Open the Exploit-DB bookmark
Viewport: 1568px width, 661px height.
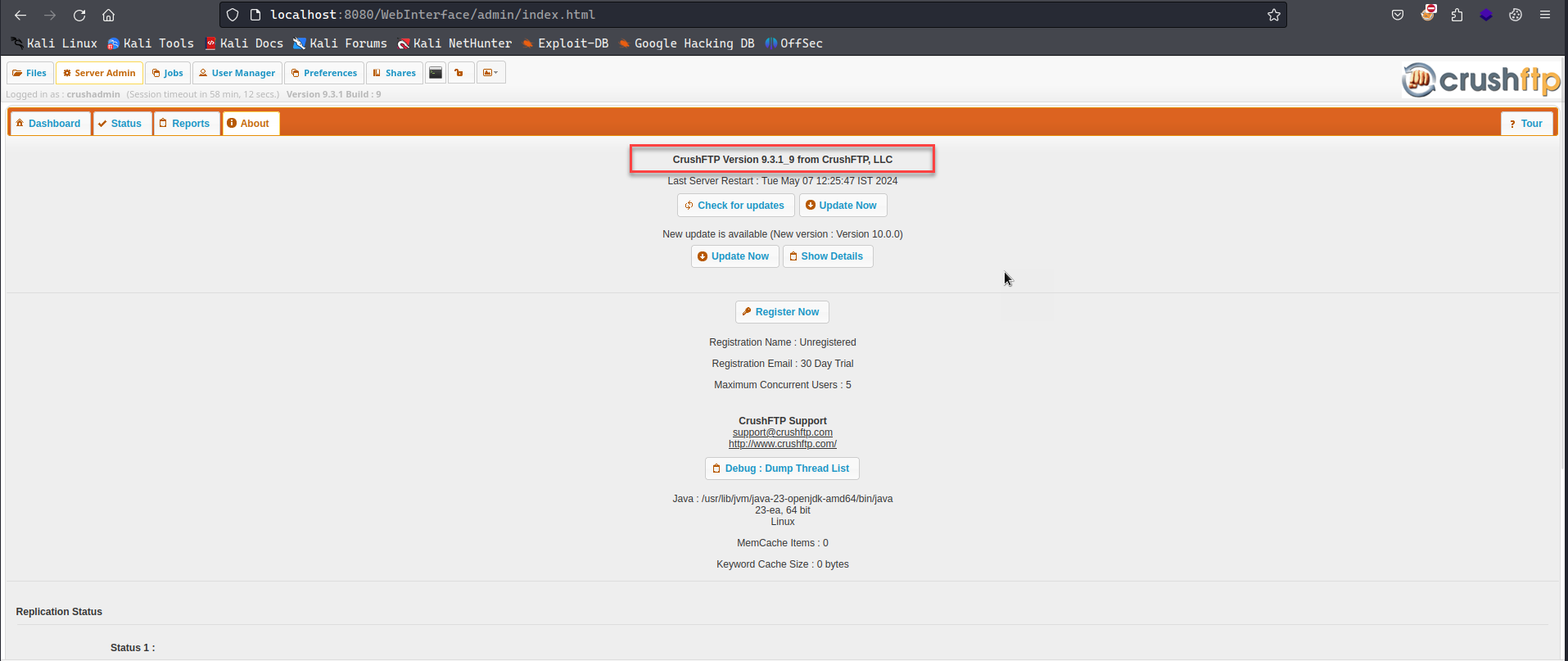click(x=565, y=43)
